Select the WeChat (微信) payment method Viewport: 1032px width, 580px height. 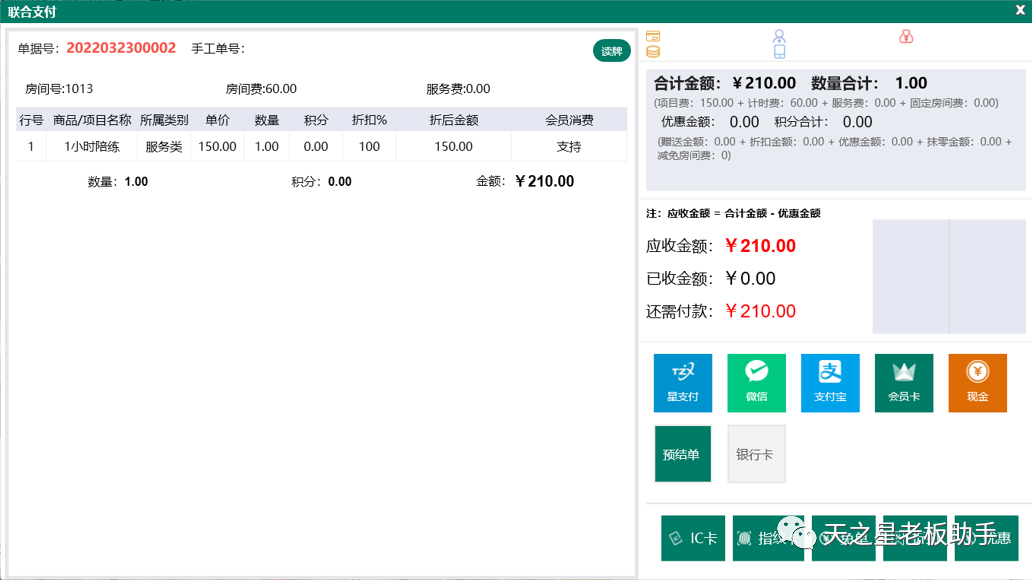coord(756,383)
